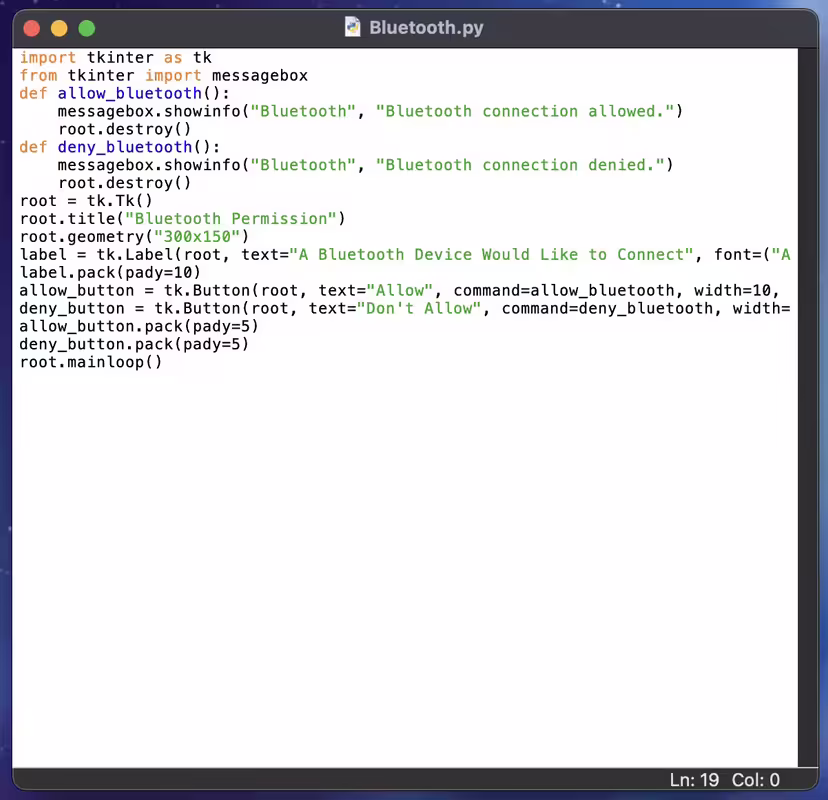
Task: Click the Python file icon in title bar
Action: coord(352,27)
